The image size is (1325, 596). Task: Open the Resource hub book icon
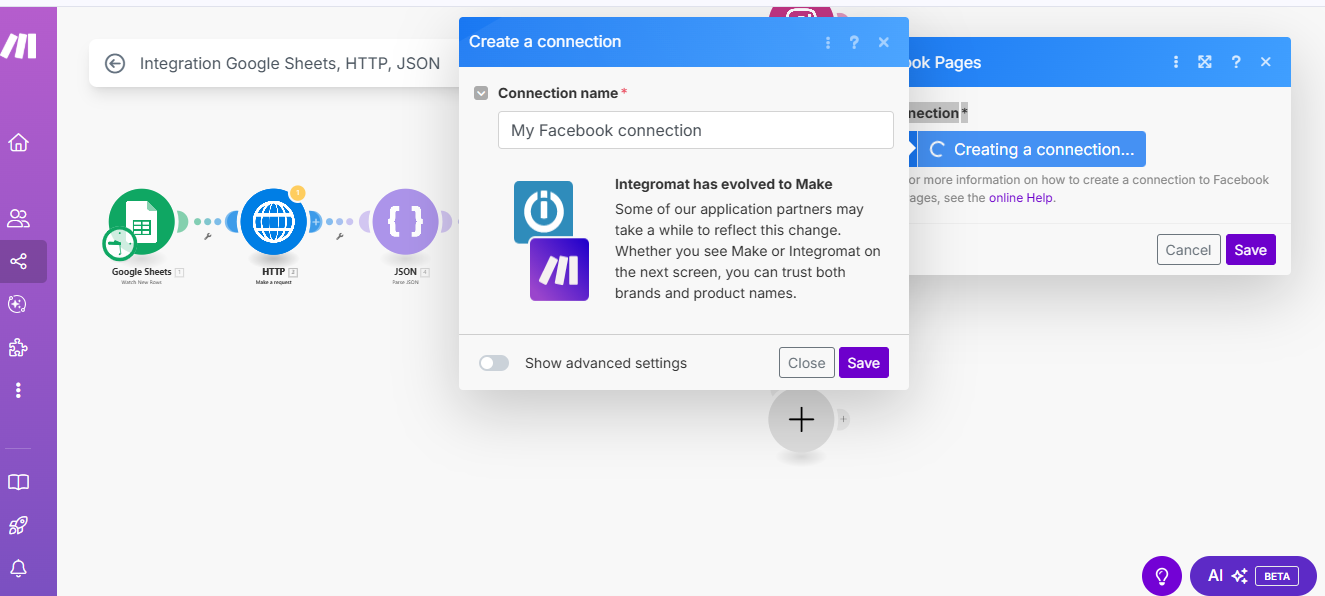click(x=18, y=482)
